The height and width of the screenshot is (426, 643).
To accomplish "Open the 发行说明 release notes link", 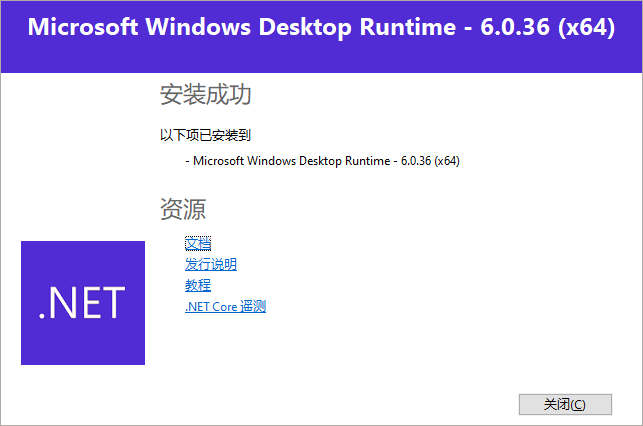I will [x=211, y=264].
